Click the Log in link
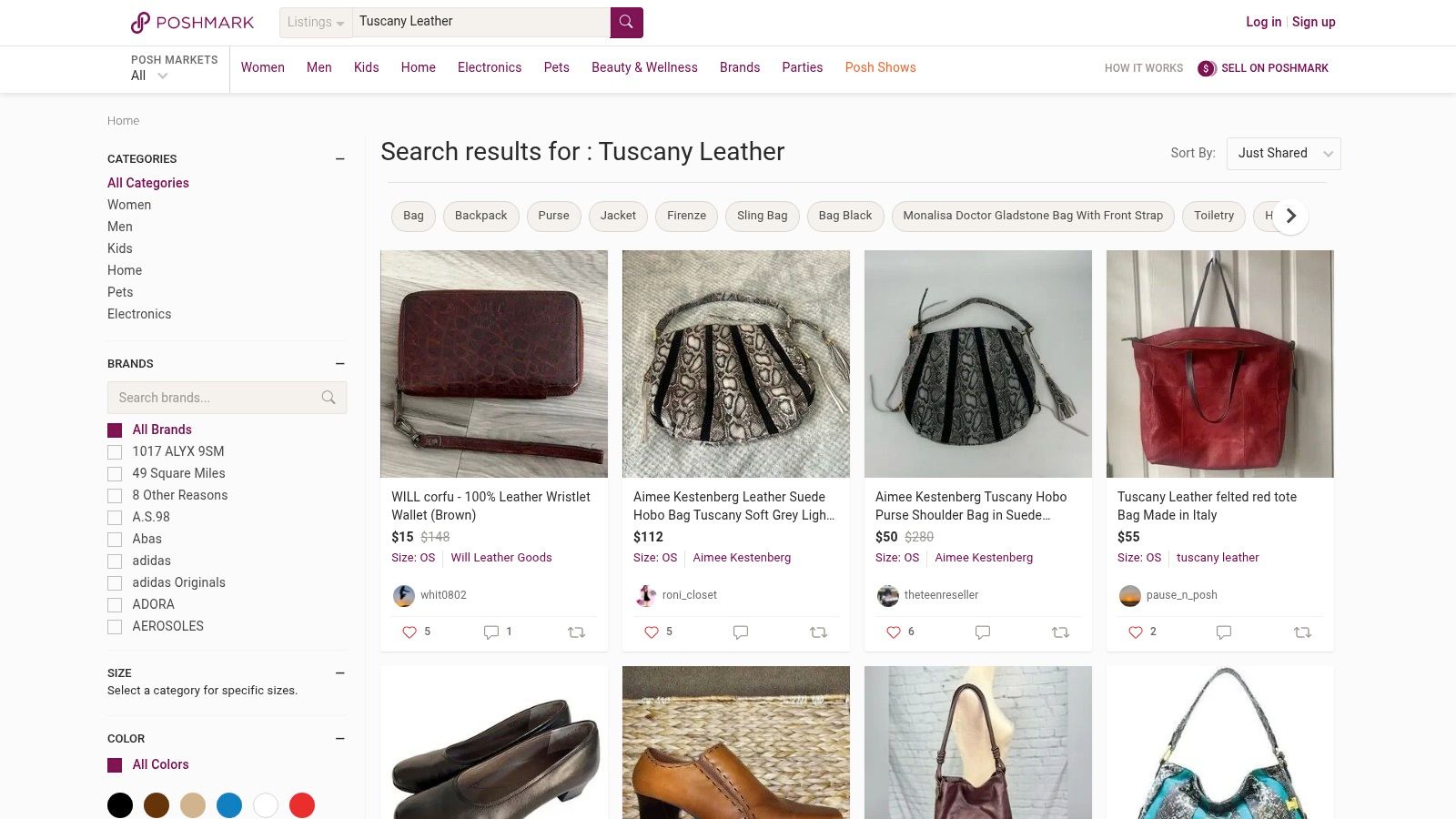This screenshot has height=819, width=1456. 1263,21
